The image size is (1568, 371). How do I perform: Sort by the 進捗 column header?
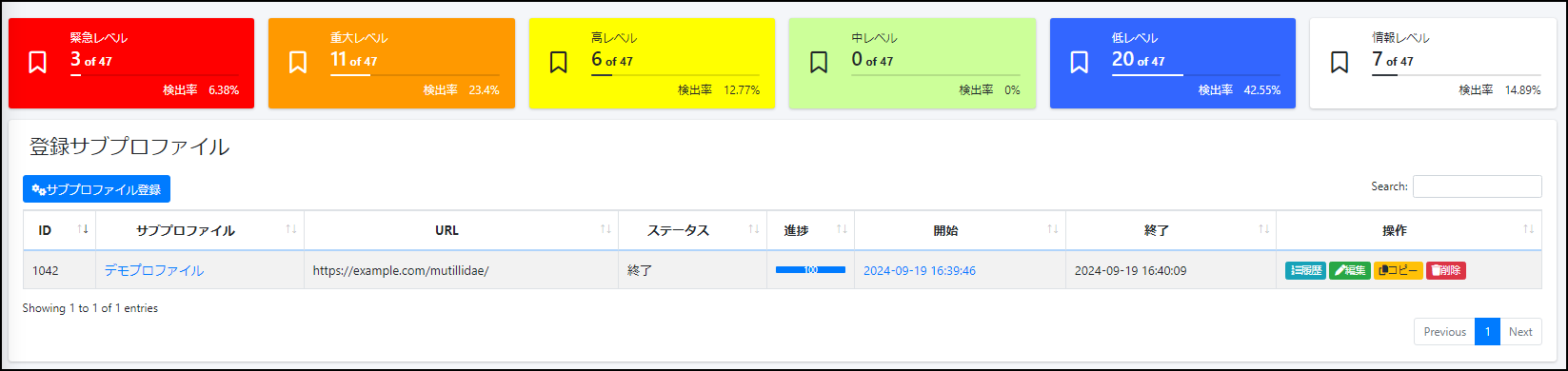tap(810, 230)
